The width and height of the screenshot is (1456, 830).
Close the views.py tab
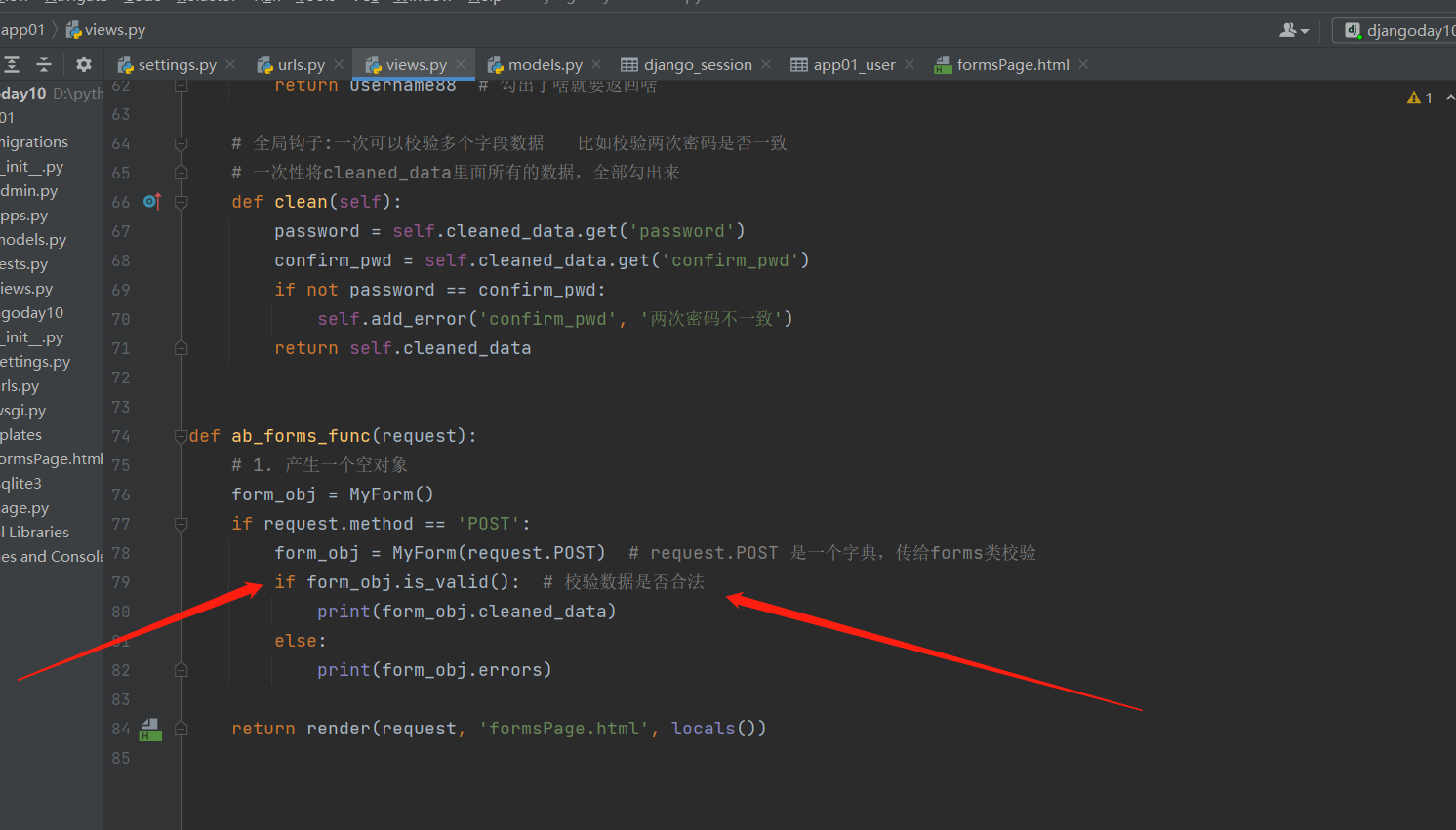tap(461, 64)
